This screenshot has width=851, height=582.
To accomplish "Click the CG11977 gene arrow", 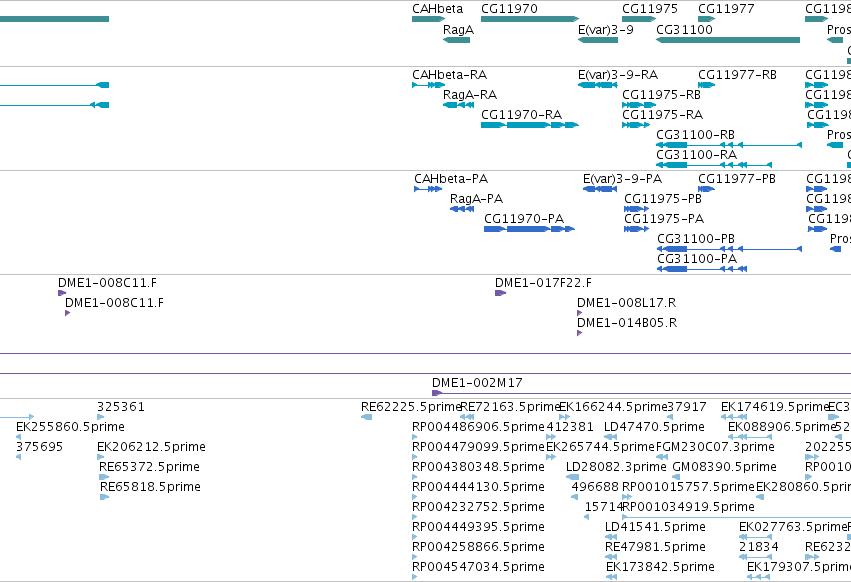I will point(707,19).
